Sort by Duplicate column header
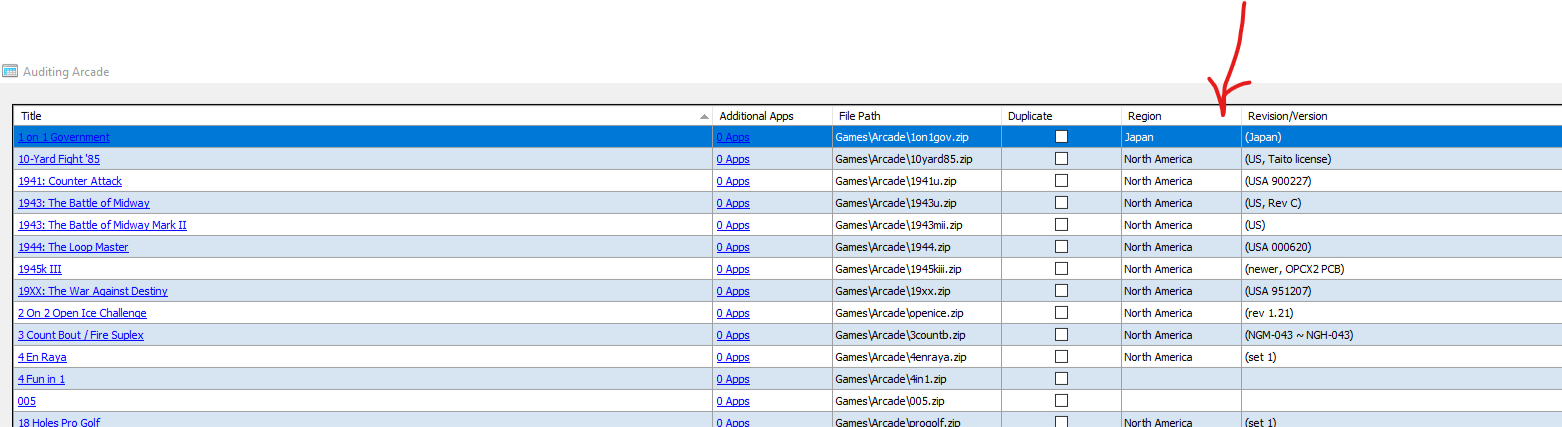This screenshot has height=427, width=1562. (x=1061, y=116)
